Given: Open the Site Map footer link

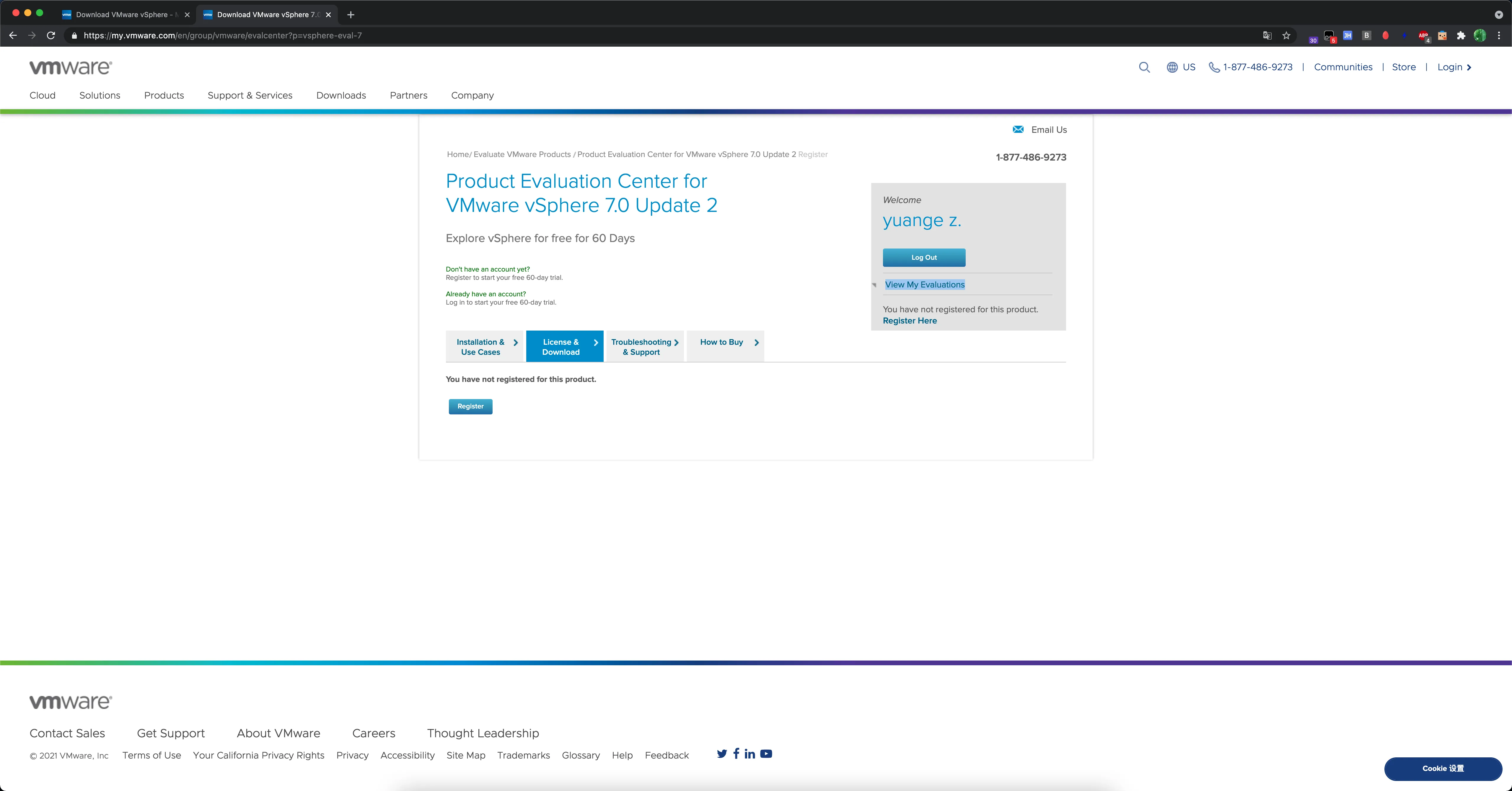Looking at the screenshot, I should coord(466,755).
